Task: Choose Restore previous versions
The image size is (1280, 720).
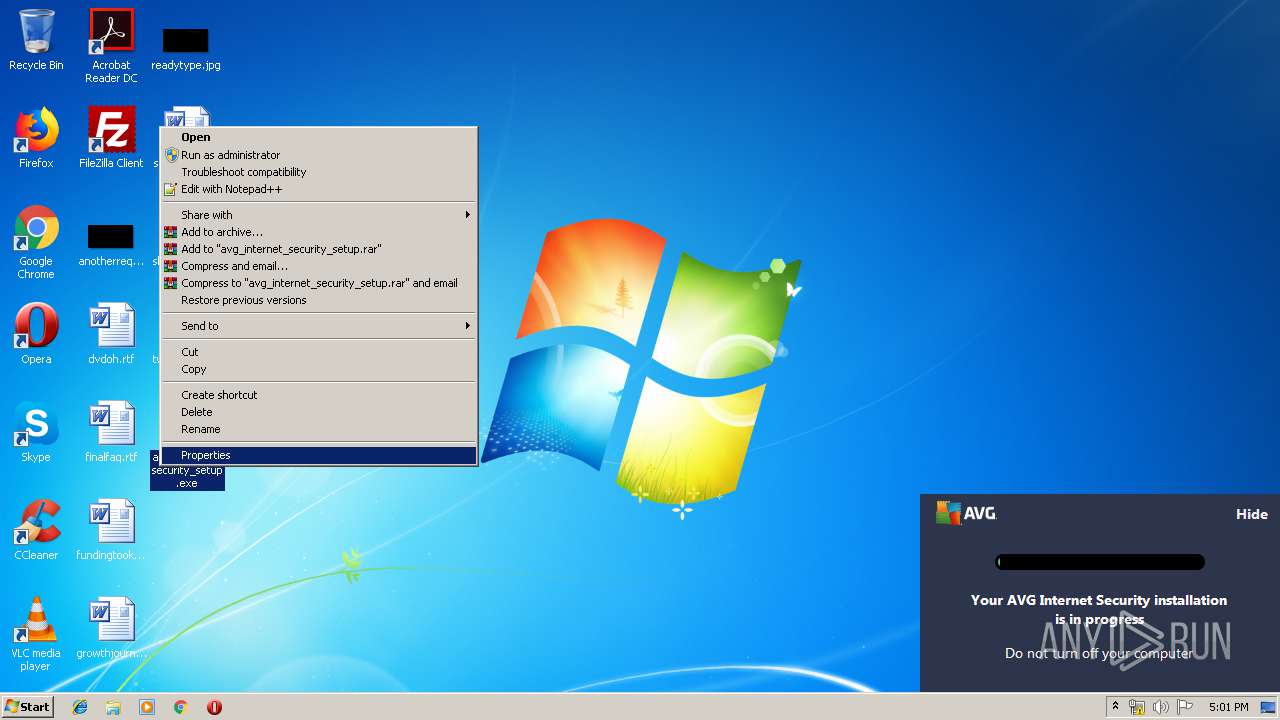Action: (319, 300)
